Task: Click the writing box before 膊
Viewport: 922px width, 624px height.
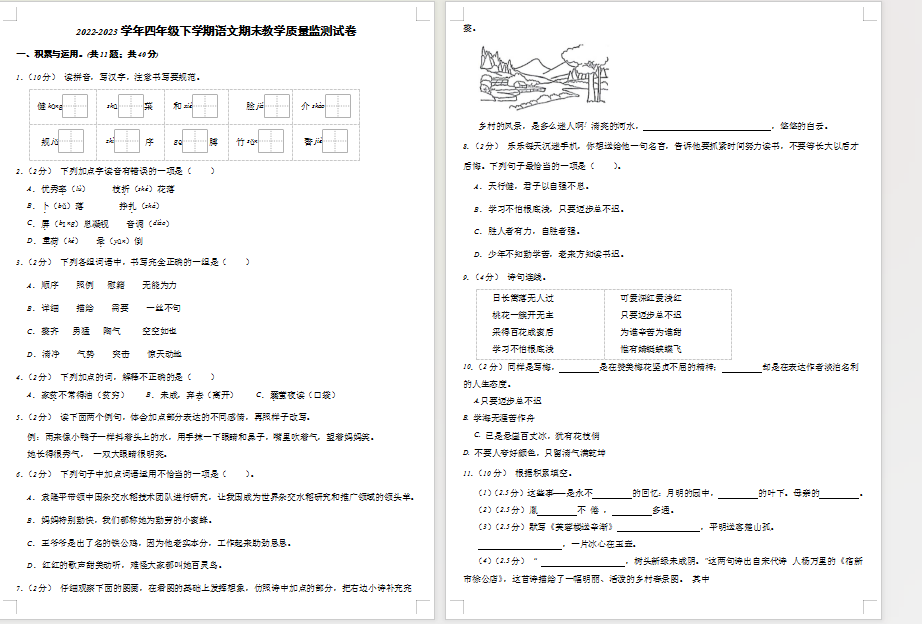Action: pyautogui.click(x=195, y=141)
